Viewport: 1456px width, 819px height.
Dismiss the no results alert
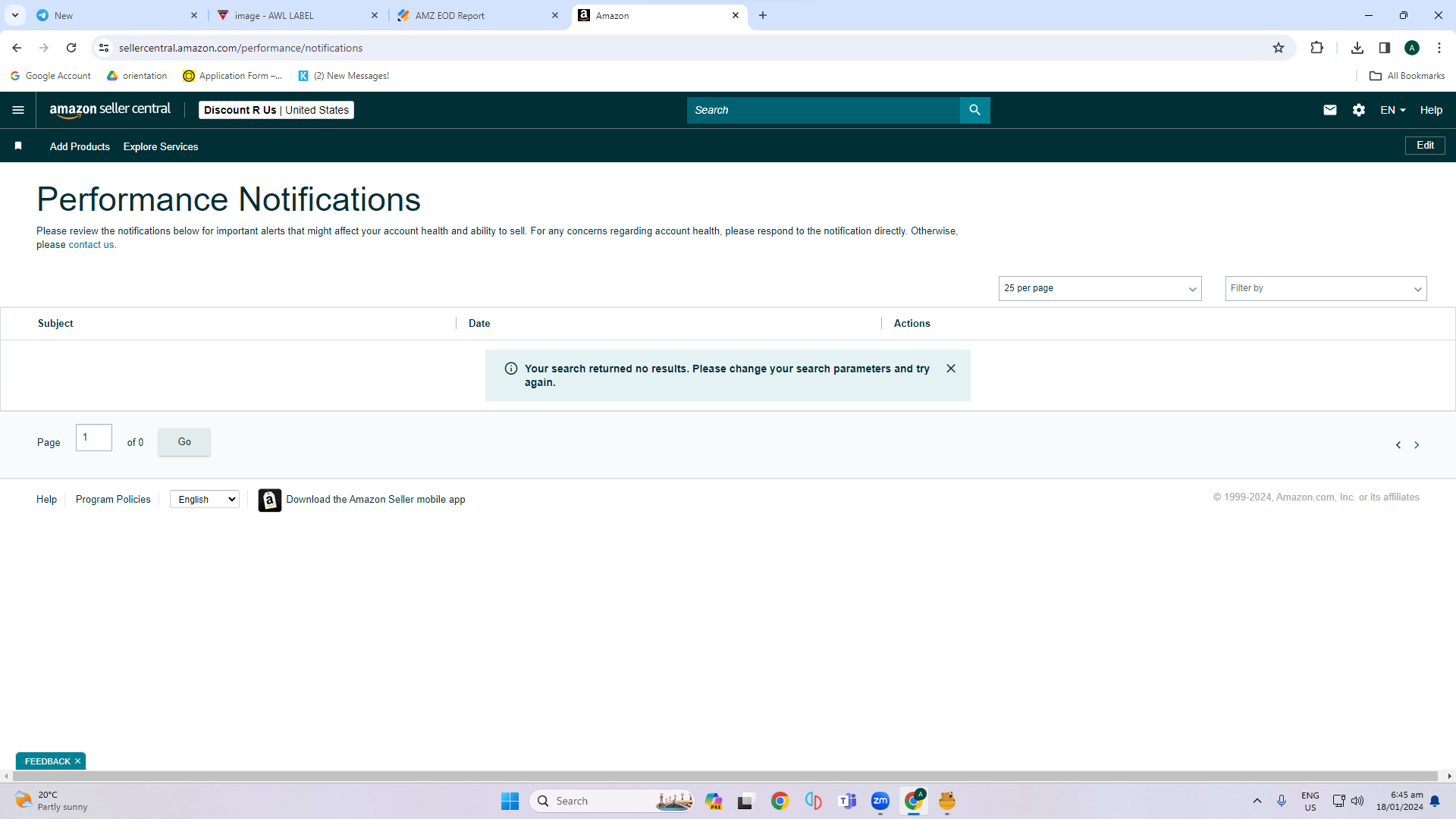tap(951, 369)
